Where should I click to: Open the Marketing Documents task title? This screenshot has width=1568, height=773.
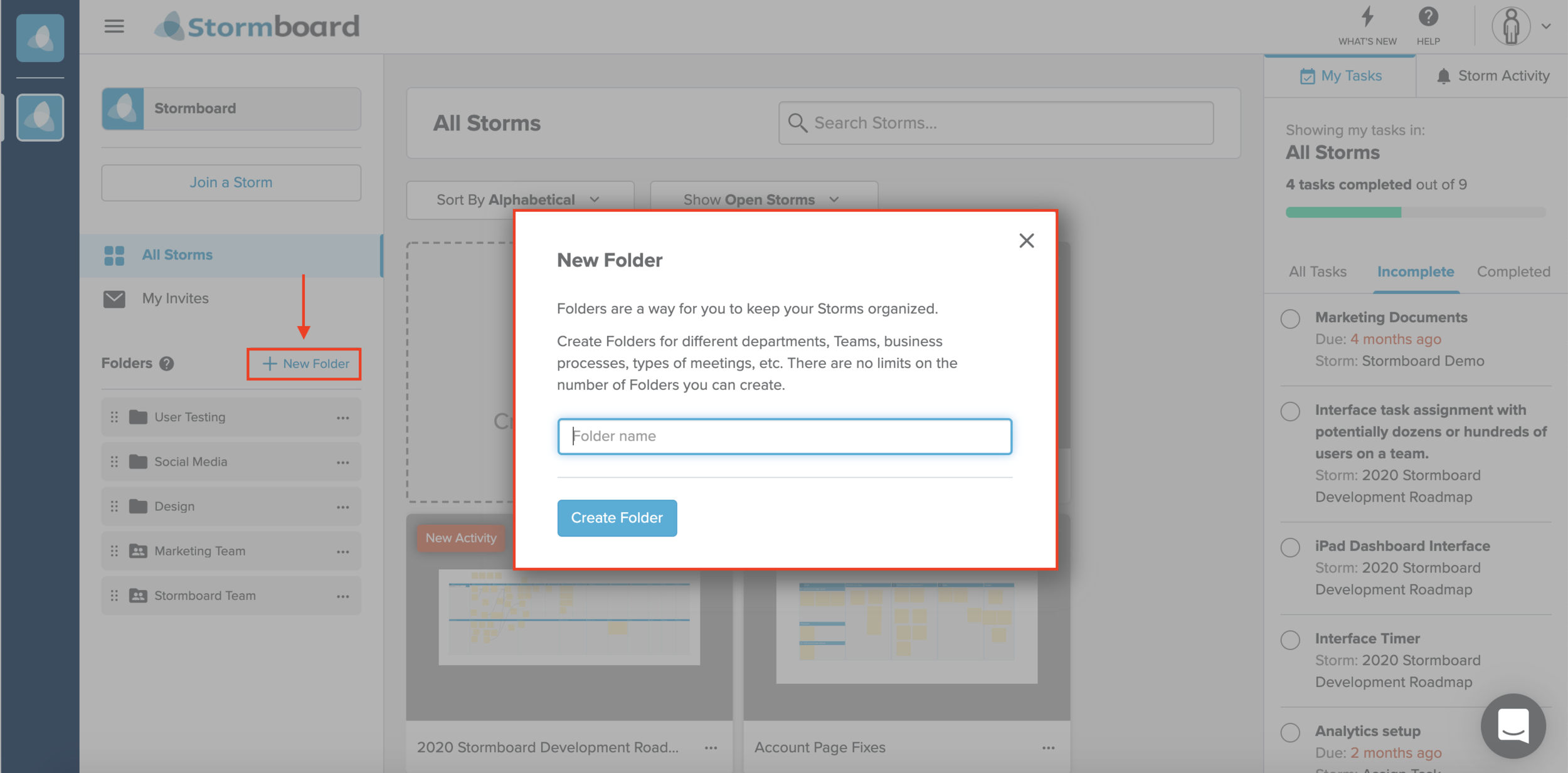pyautogui.click(x=1391, y=317)
